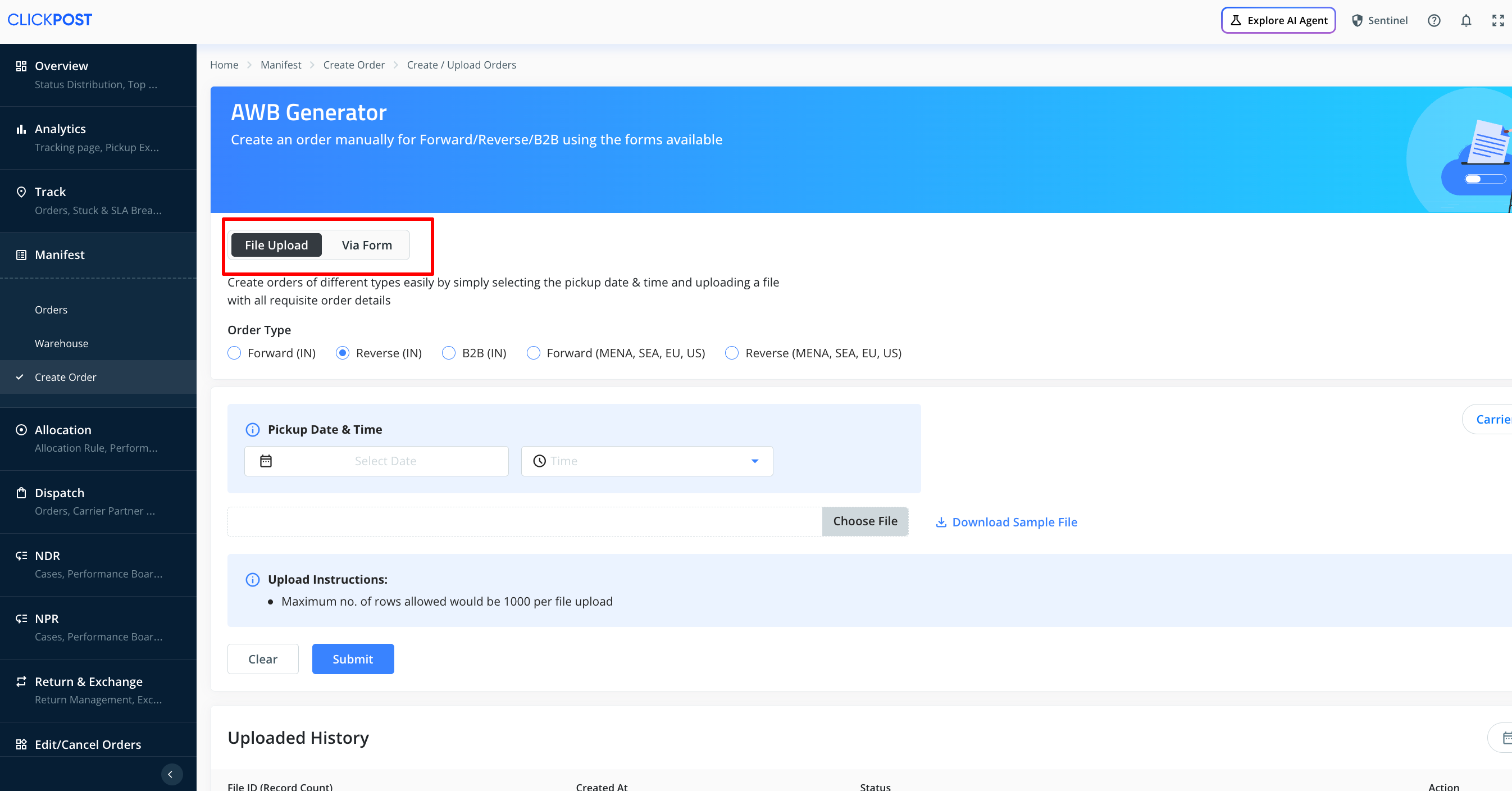This screenshot has width=1512, height=791.
Task: Open Warehouse submenu item
Action: [x=62, y=343]
